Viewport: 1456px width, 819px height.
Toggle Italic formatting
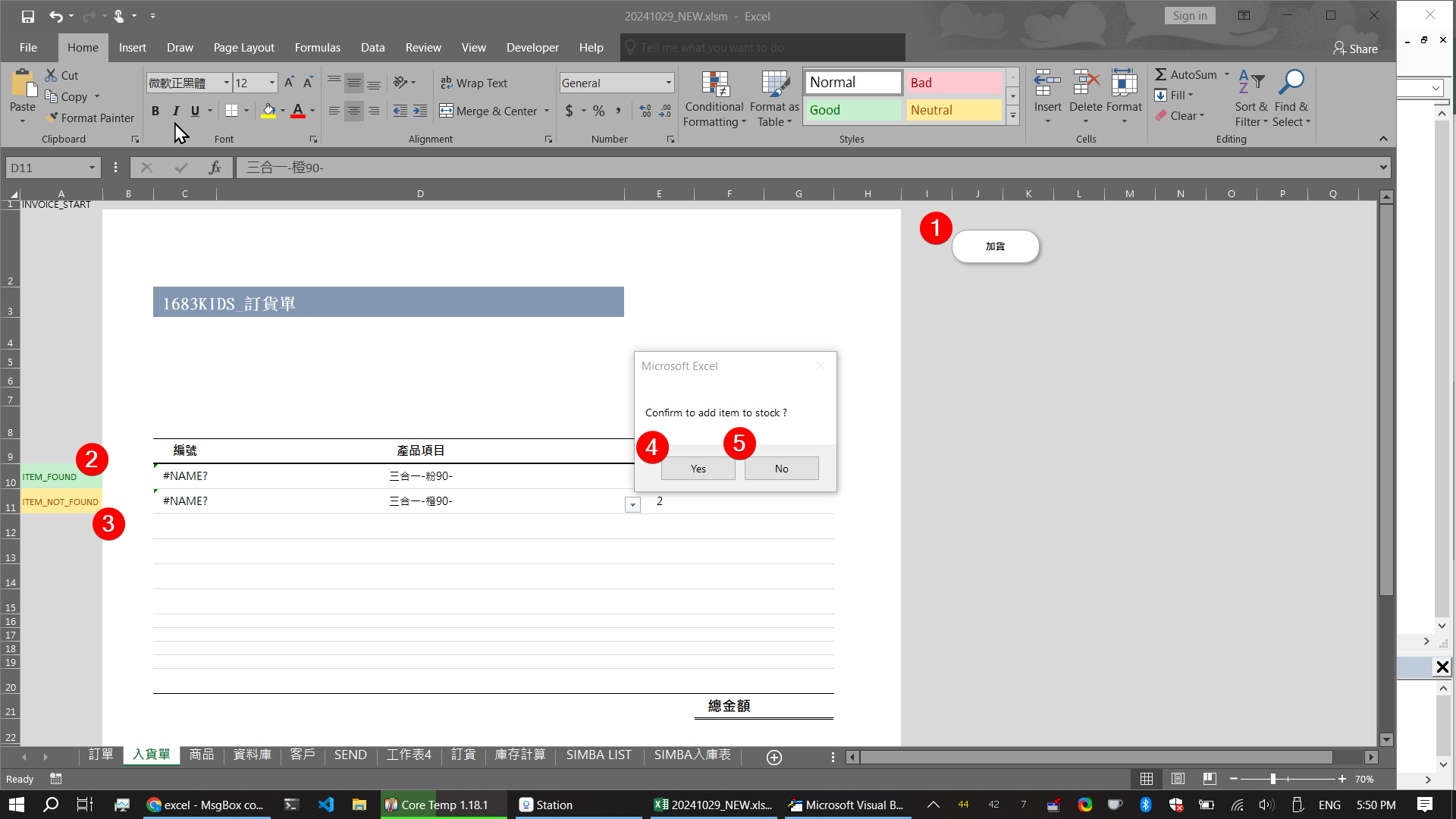(x=176, y=111)
